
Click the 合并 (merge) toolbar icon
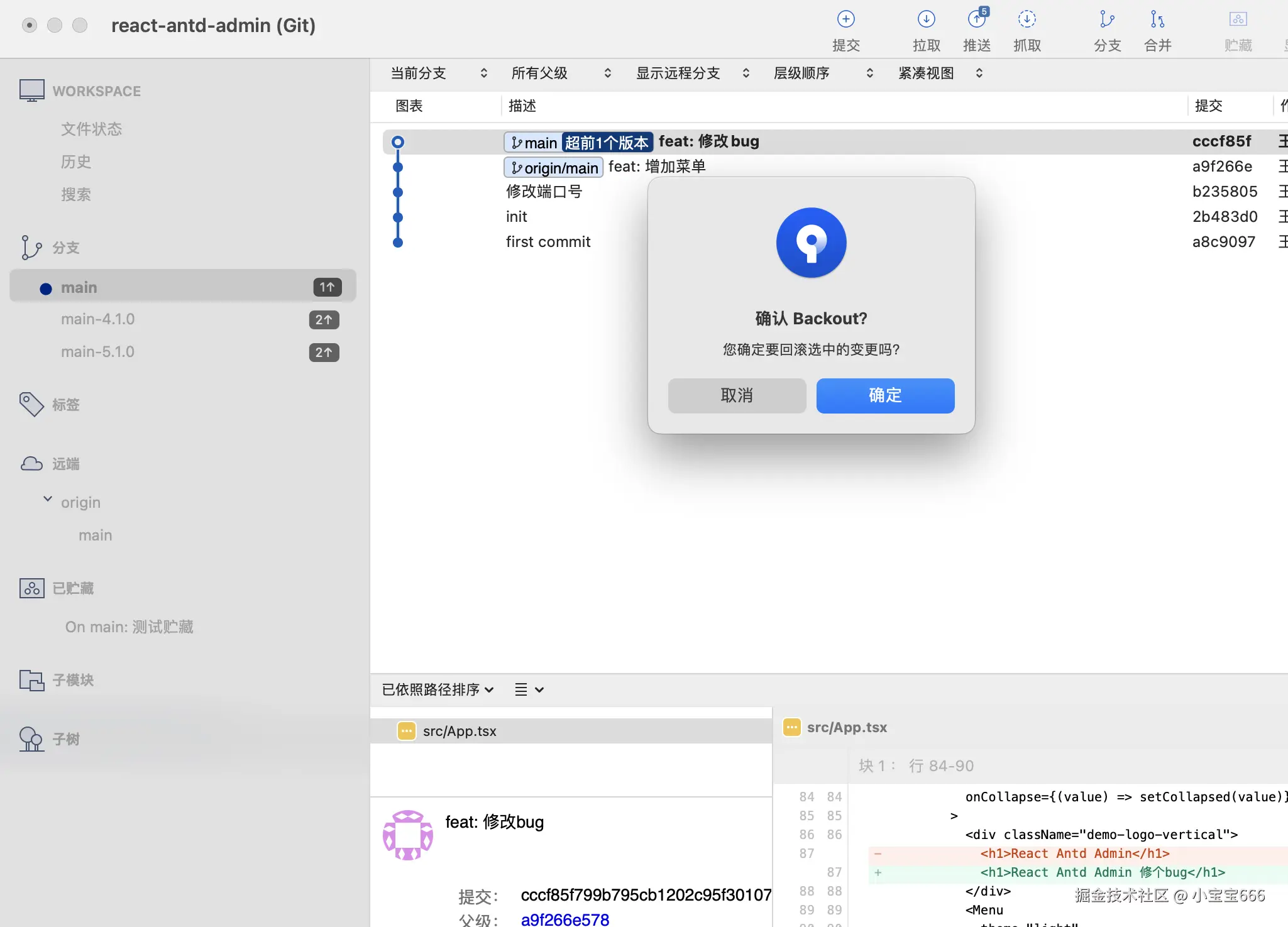(x=1157, y=28)
